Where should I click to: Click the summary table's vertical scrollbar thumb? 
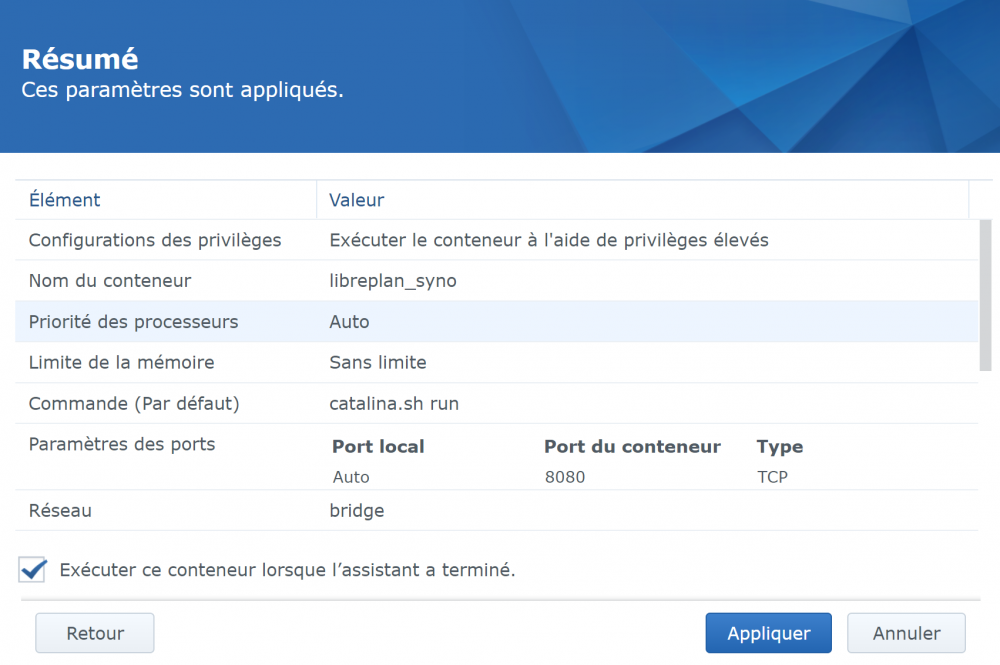pos(985,296)
